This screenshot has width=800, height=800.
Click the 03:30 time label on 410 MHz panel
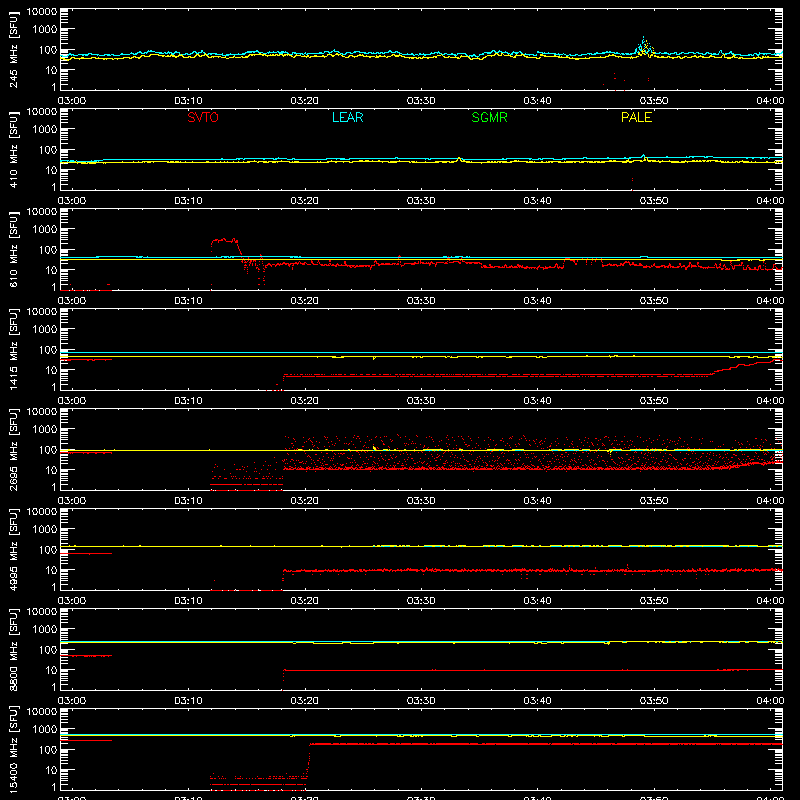click(x=421, y=201)
